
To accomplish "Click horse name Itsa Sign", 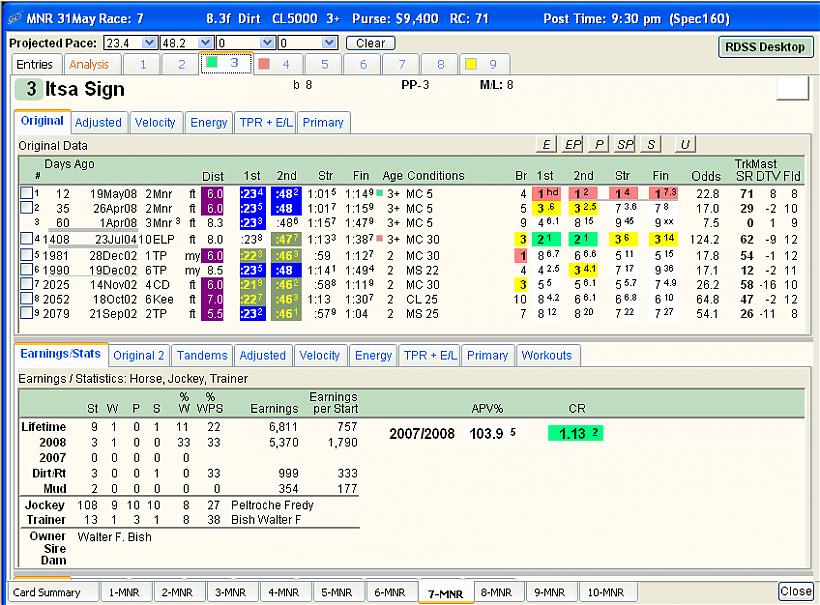I will 85,89.
